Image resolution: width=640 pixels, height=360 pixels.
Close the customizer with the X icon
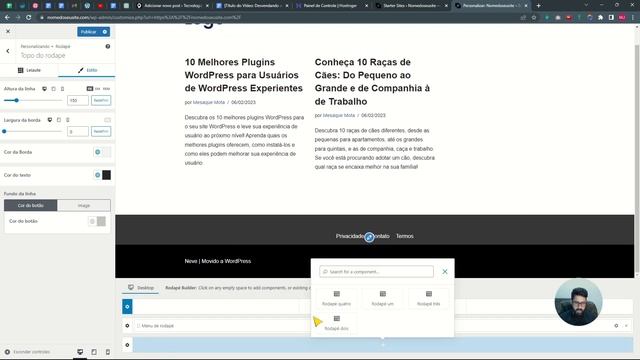pyautogui.click(x=8, y=31)
